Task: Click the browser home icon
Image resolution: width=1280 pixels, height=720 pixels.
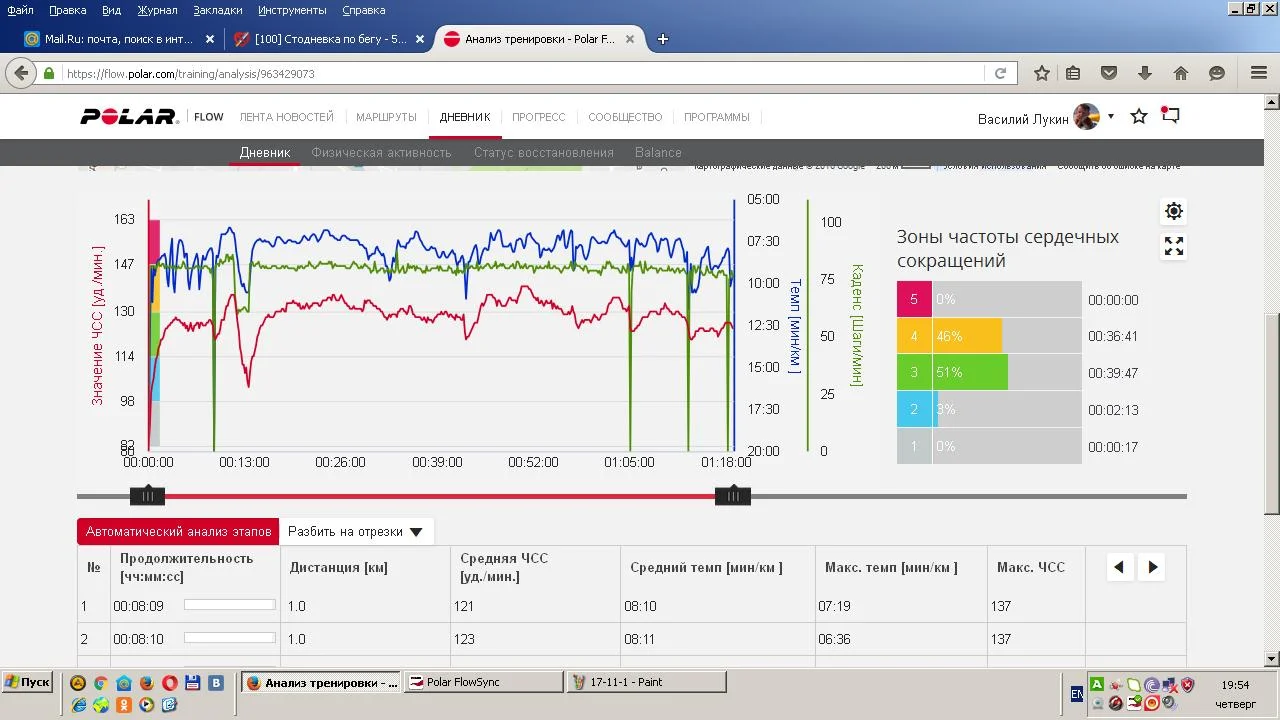Action: click(x=1181, y=73)
